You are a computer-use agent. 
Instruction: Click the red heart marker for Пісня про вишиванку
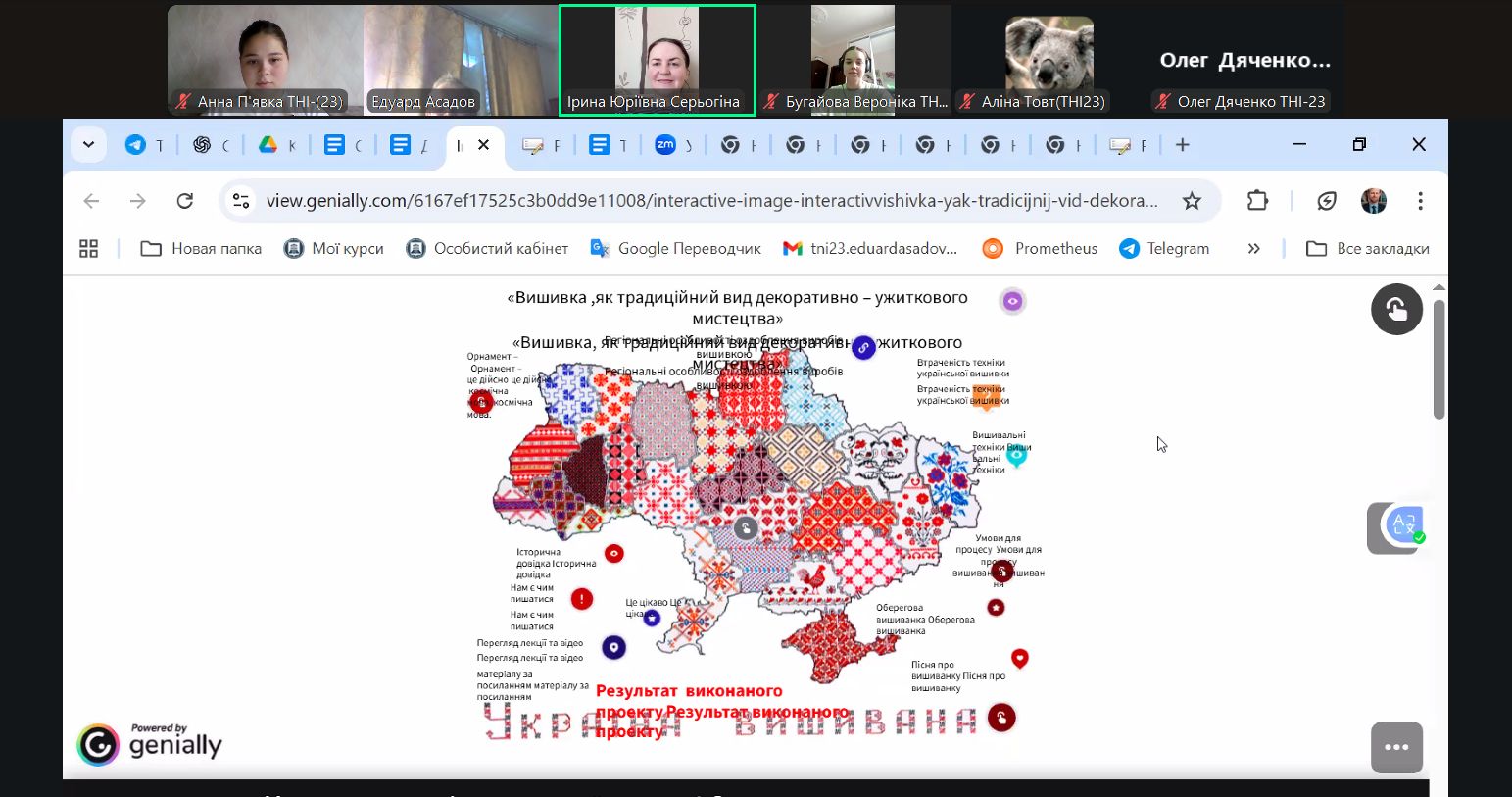(x=1020, y=658)
